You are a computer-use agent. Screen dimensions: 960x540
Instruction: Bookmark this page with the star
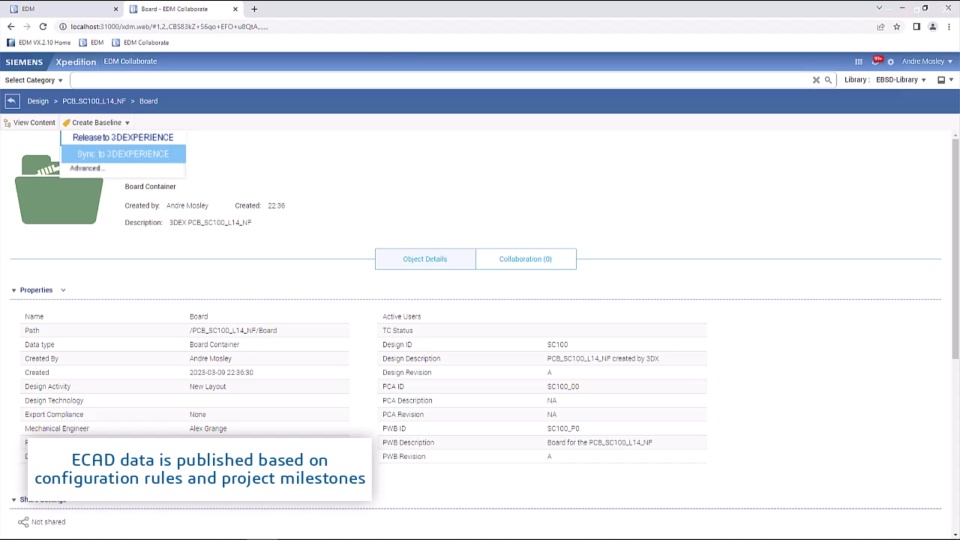[x=897, y=26]
